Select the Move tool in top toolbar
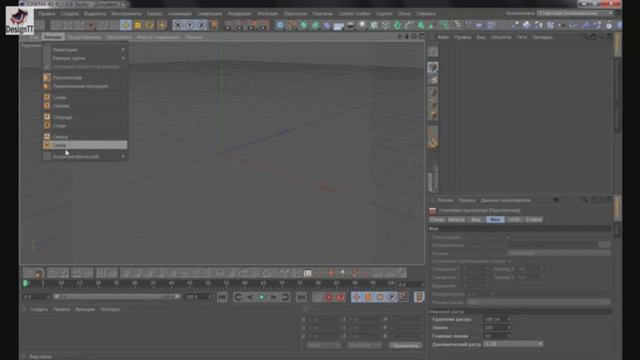The height and width of the screenshot is (360, 640). 126,25
